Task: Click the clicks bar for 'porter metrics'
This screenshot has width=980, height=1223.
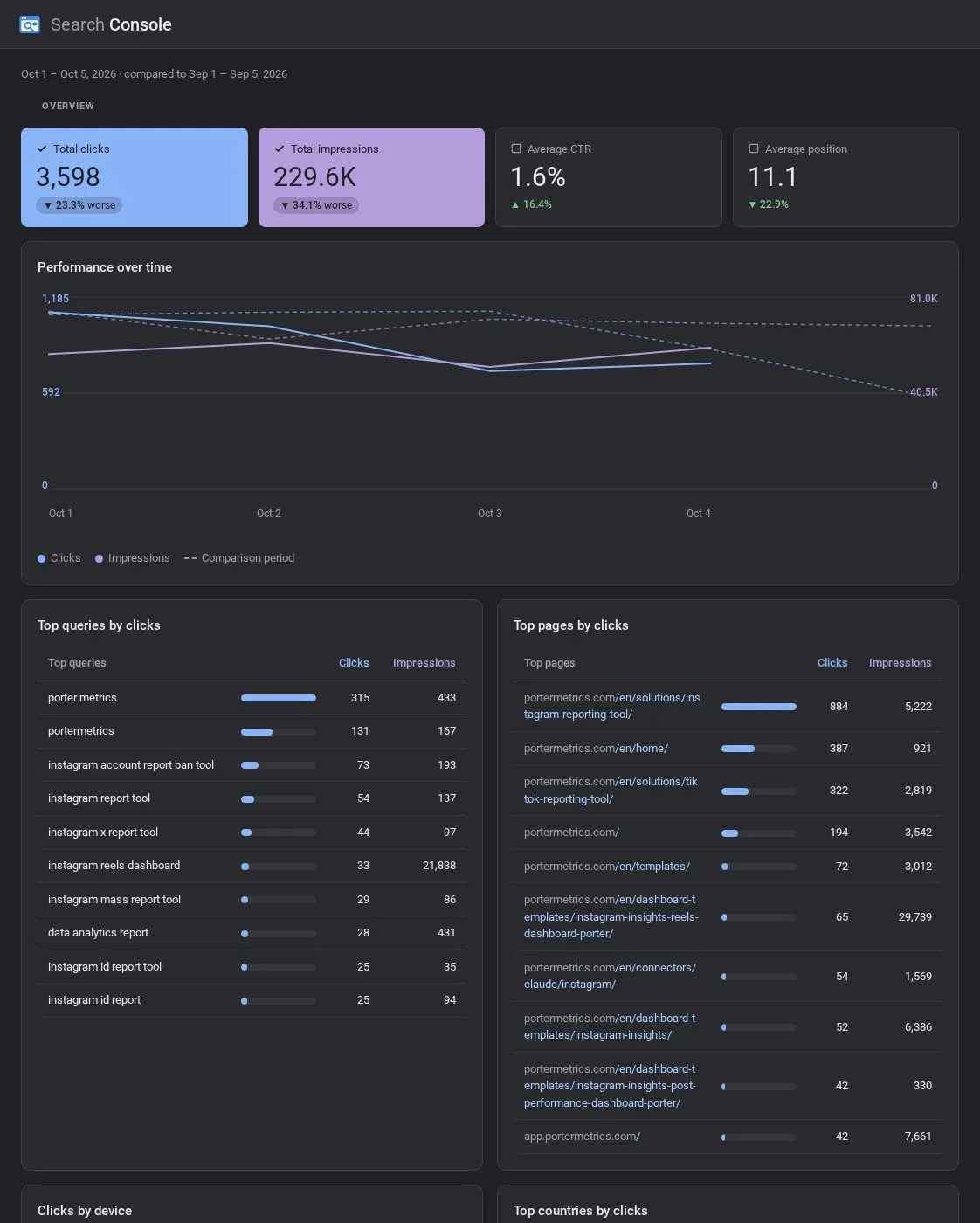Action: [279, 698]
